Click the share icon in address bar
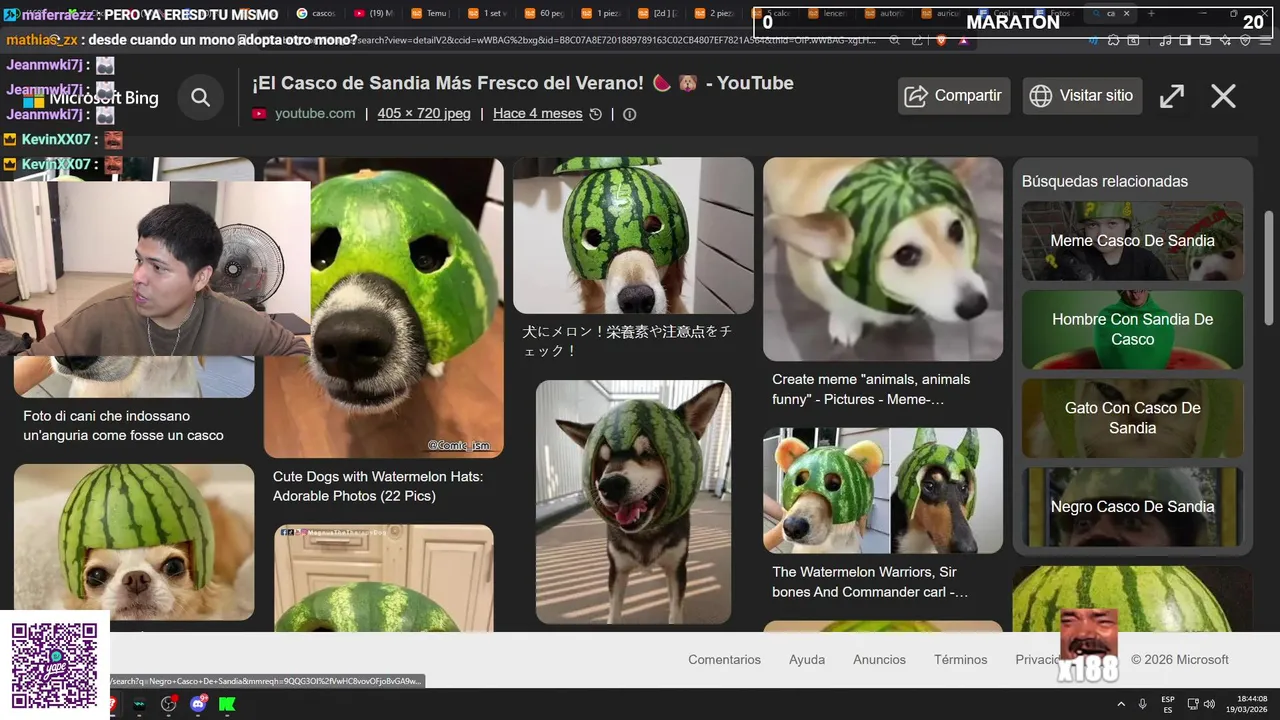This screenshot has height=720, width=1280. pyautogui.click(x=915, y=40)
